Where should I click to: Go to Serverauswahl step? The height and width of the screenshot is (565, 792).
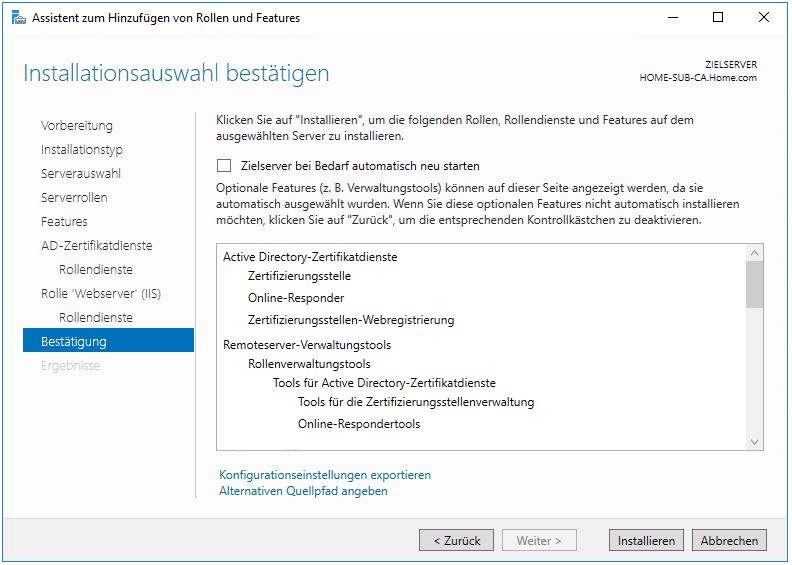pos(81,174)
